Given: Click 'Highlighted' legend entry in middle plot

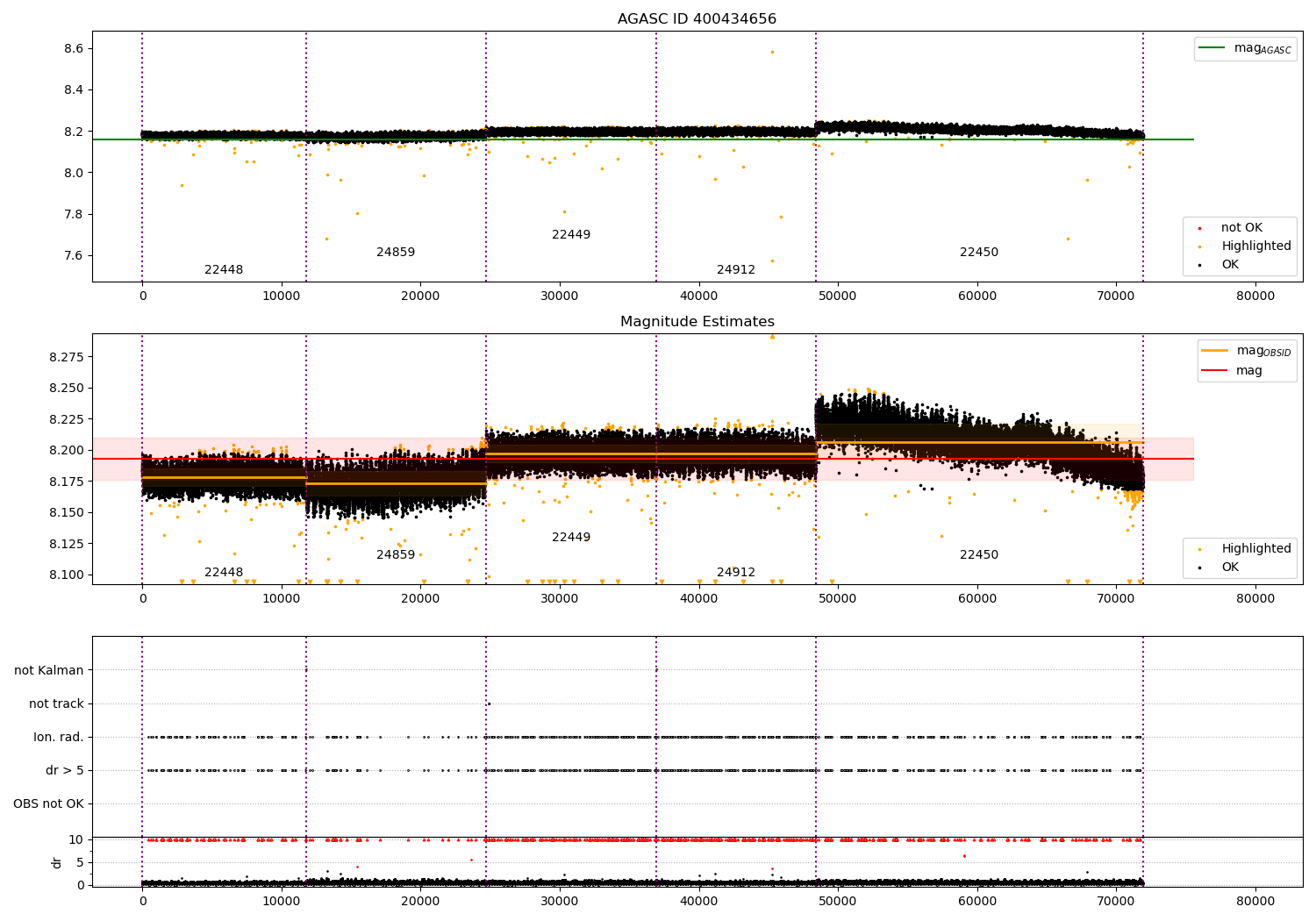Looking at the screenshot, I should (x=1245, y=549).
